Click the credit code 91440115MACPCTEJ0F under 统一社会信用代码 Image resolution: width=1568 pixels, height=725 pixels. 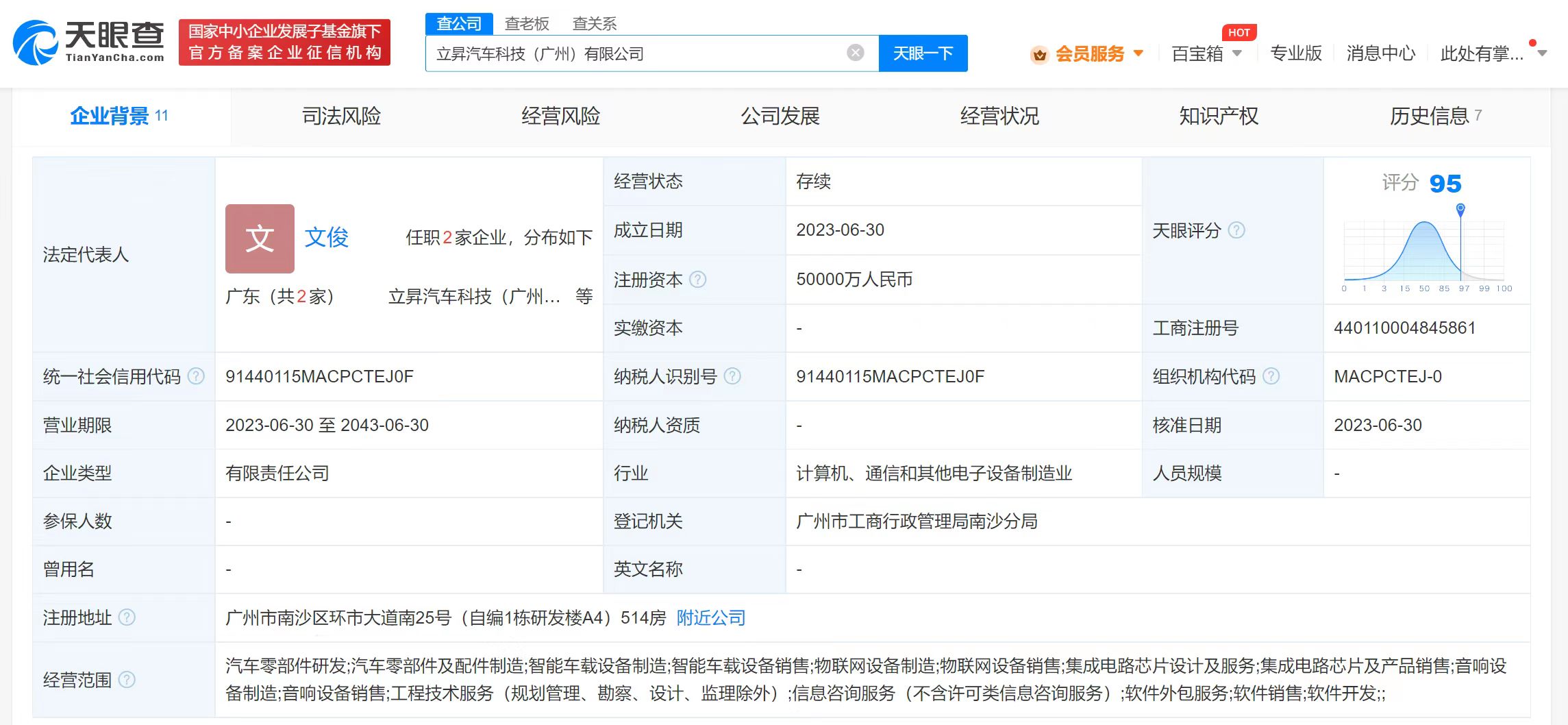319,376
